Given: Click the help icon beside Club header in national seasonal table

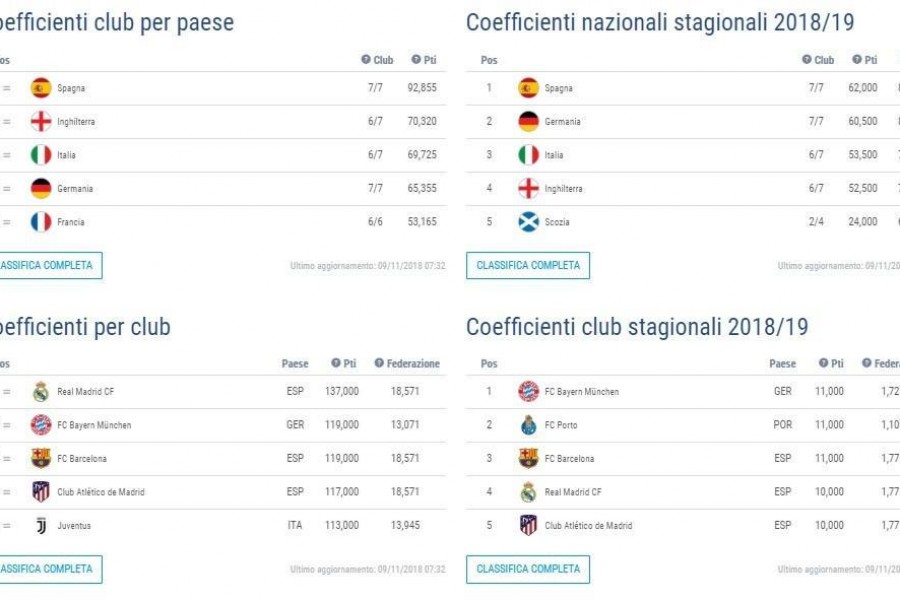Looking at the screenshot, I should 806,59.
